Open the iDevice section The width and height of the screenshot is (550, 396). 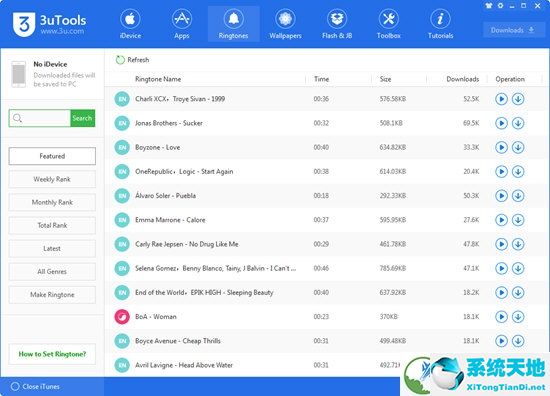pos(130,24)
